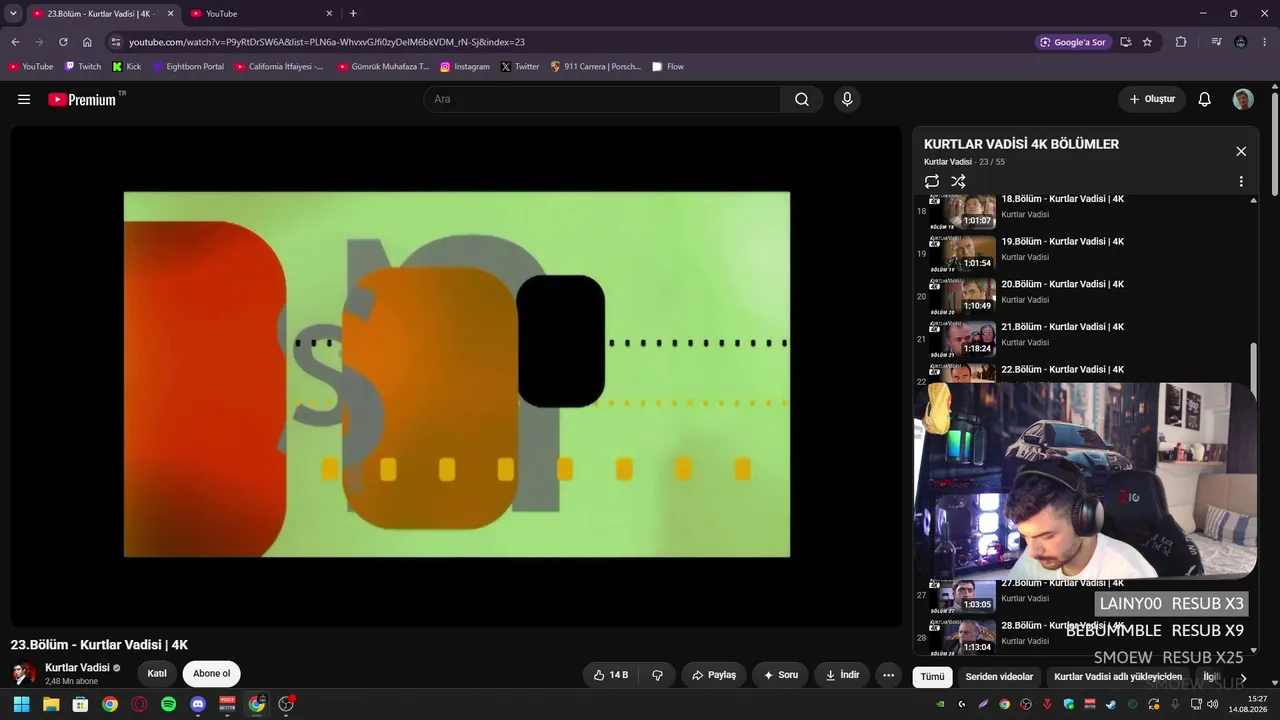Open the tab search dropdown

tap(13, 13)
